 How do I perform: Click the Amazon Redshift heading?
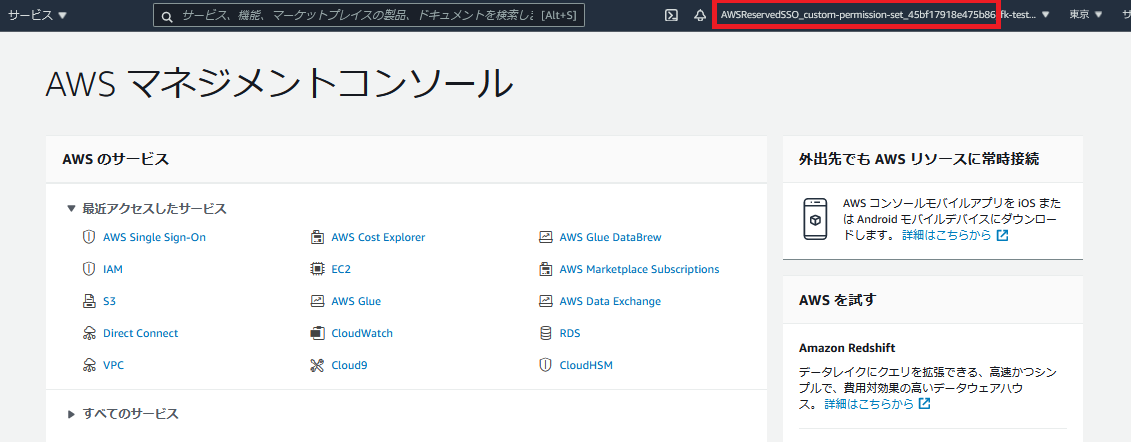tap(847, 348)
